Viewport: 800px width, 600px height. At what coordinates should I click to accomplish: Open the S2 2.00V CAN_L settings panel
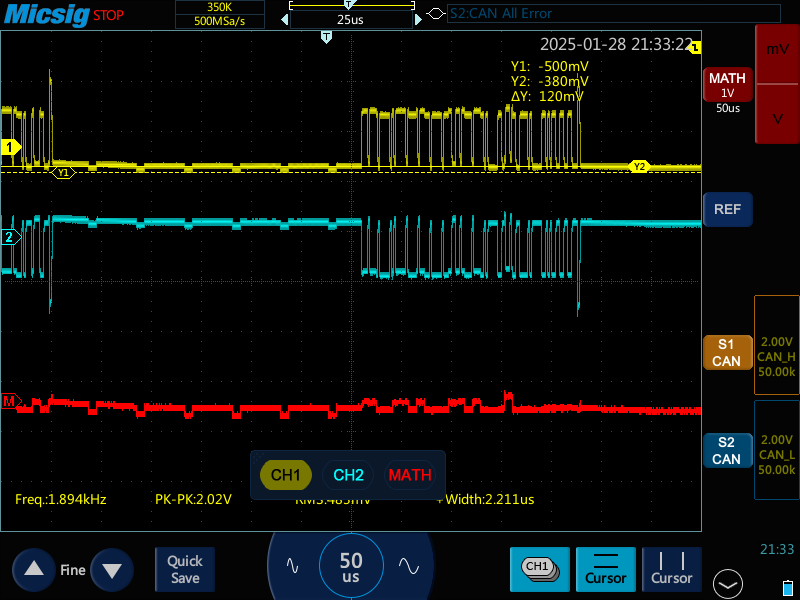[x=777, y=450]
